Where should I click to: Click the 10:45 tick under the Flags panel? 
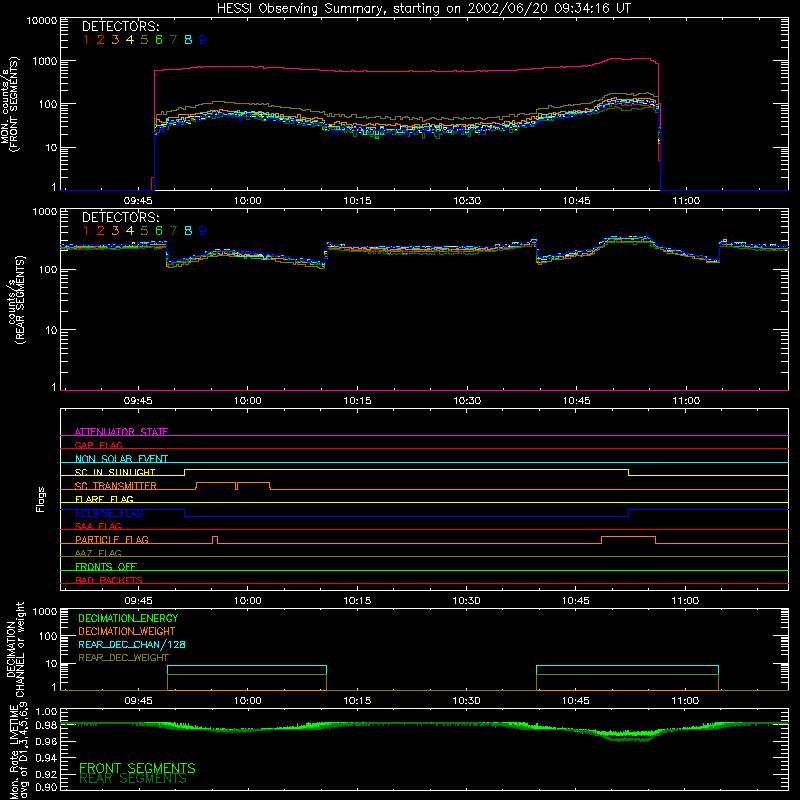pyautogui.click(x=576, y=601)
